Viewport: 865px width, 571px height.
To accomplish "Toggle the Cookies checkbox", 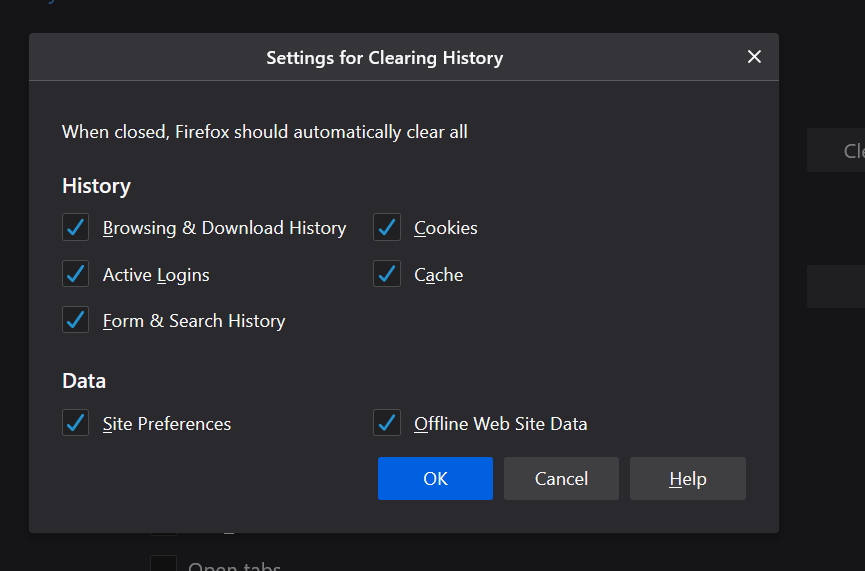I will [x=387, y=228].
